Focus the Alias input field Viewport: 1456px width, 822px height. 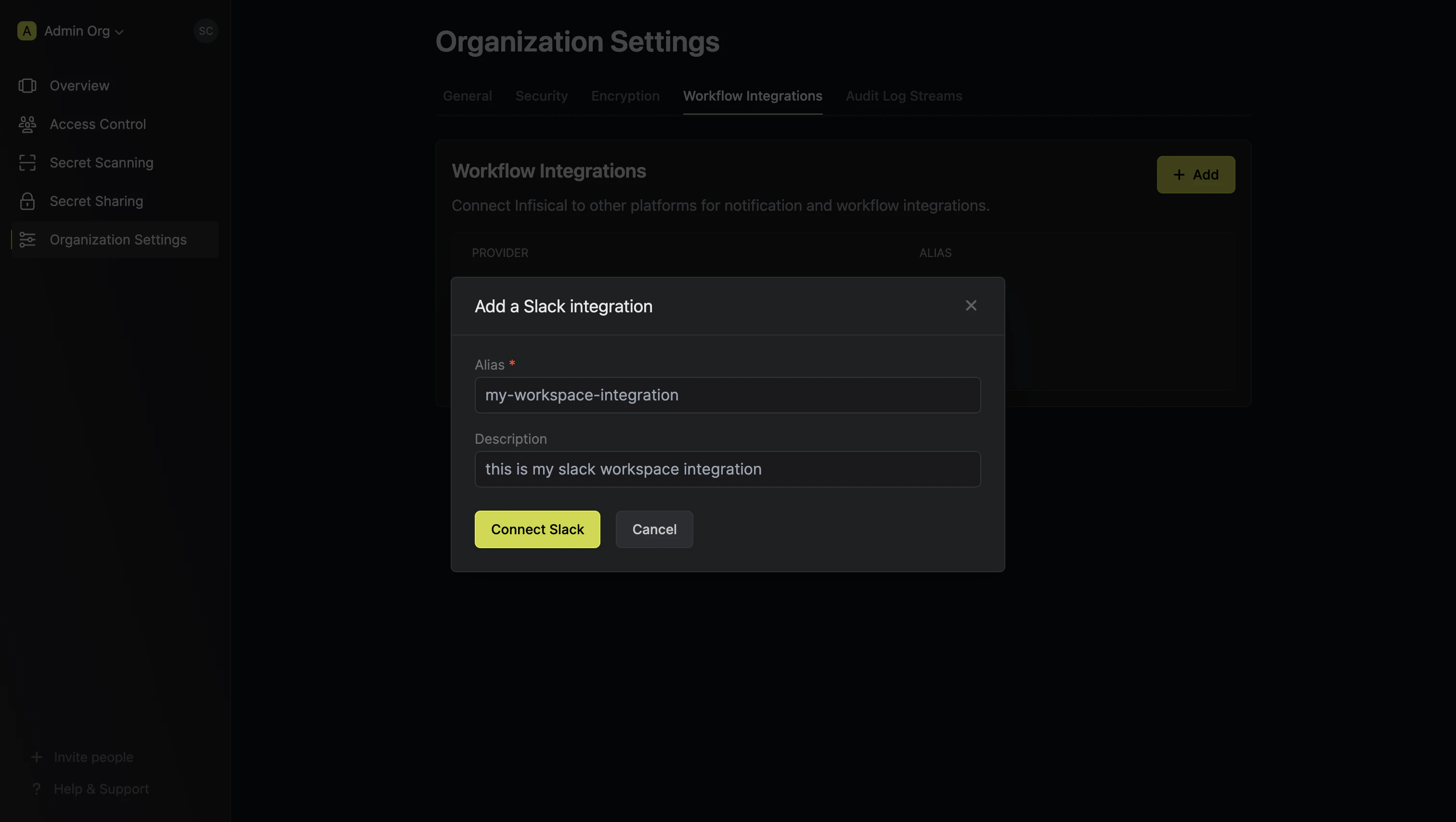point(728,395)
